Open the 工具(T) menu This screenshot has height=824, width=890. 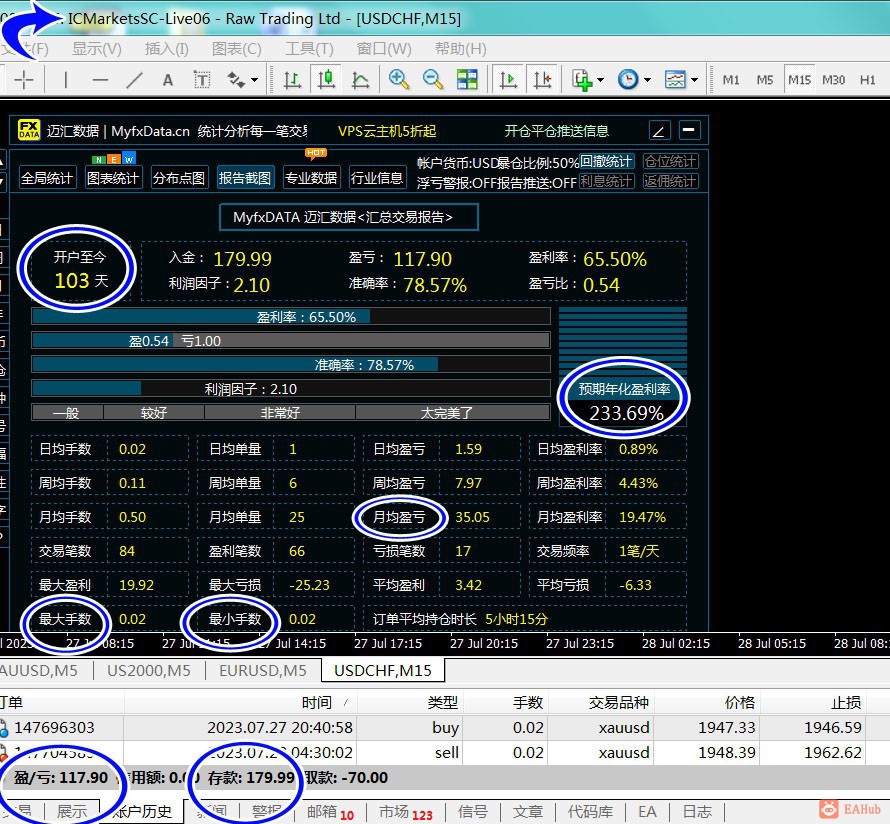(x=309, y=49)
